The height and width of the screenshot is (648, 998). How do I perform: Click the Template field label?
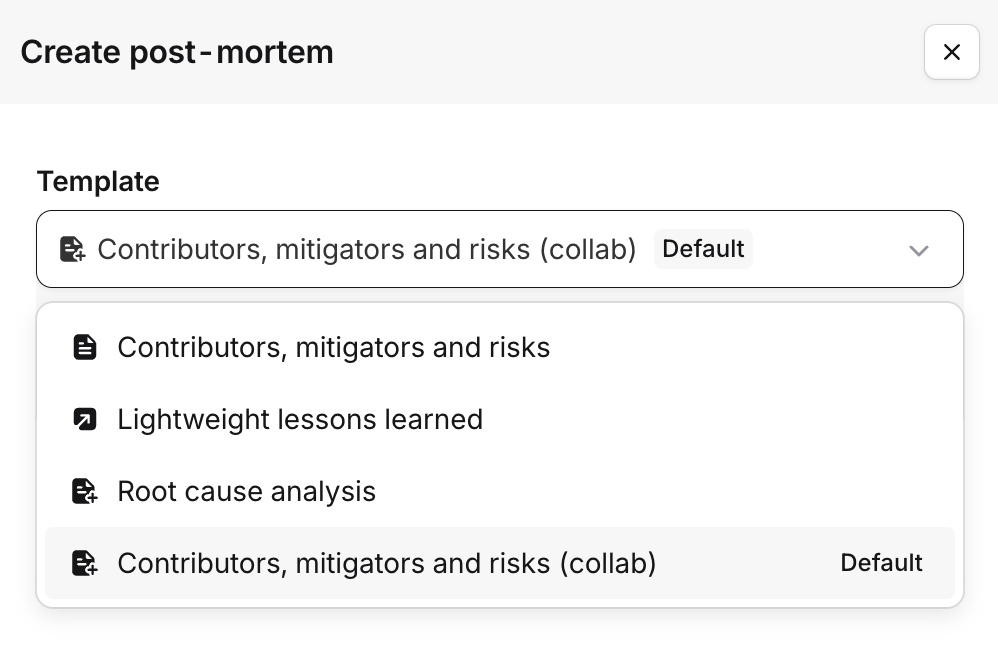point(98,181)
